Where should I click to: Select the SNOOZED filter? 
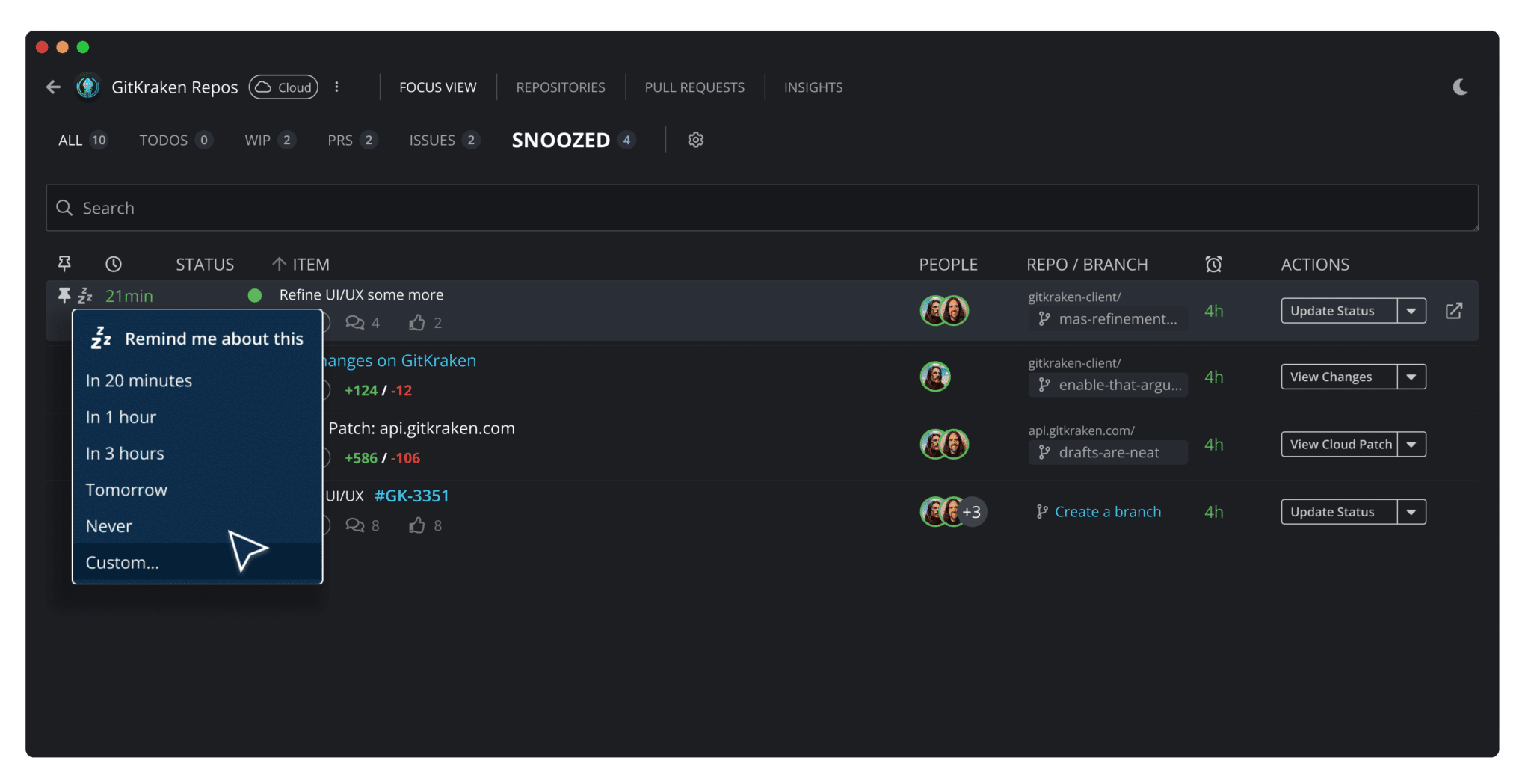pos(573,141)
